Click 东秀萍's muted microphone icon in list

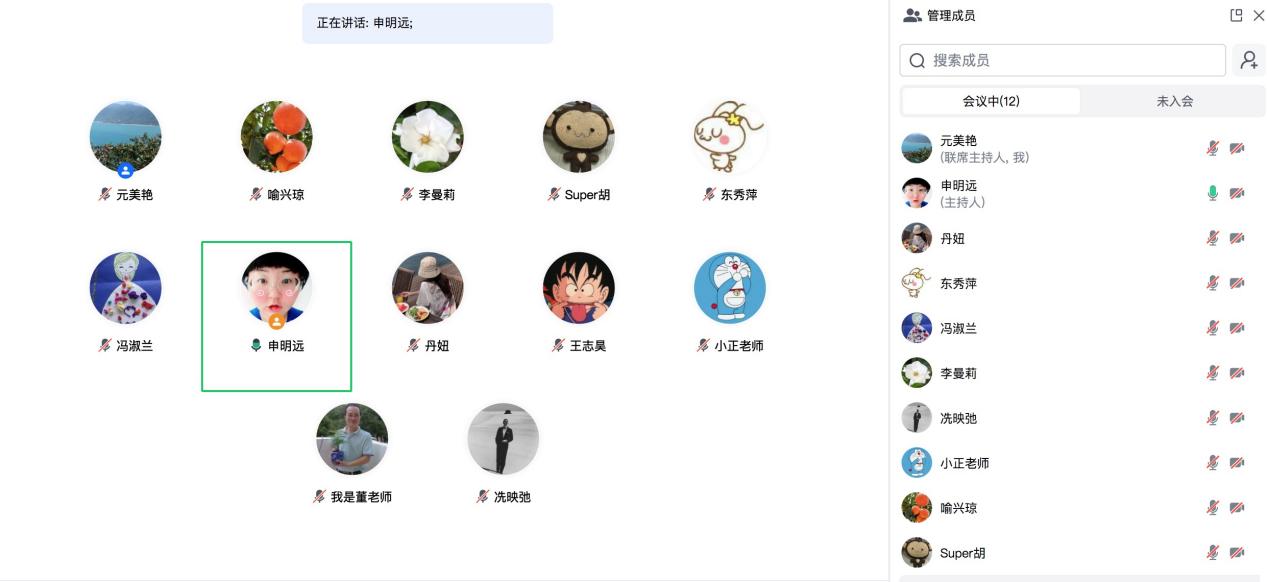click(x=1213, y=283)
